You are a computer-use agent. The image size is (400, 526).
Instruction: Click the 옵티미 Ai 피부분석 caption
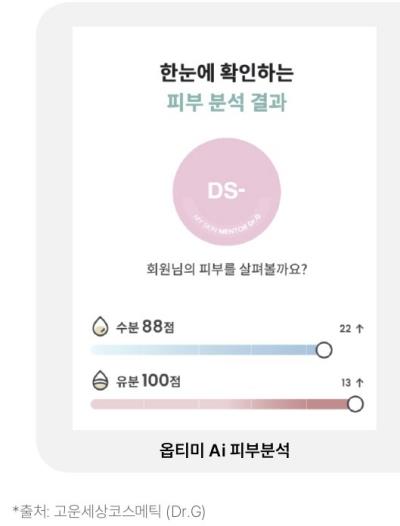tap(224, 450)
